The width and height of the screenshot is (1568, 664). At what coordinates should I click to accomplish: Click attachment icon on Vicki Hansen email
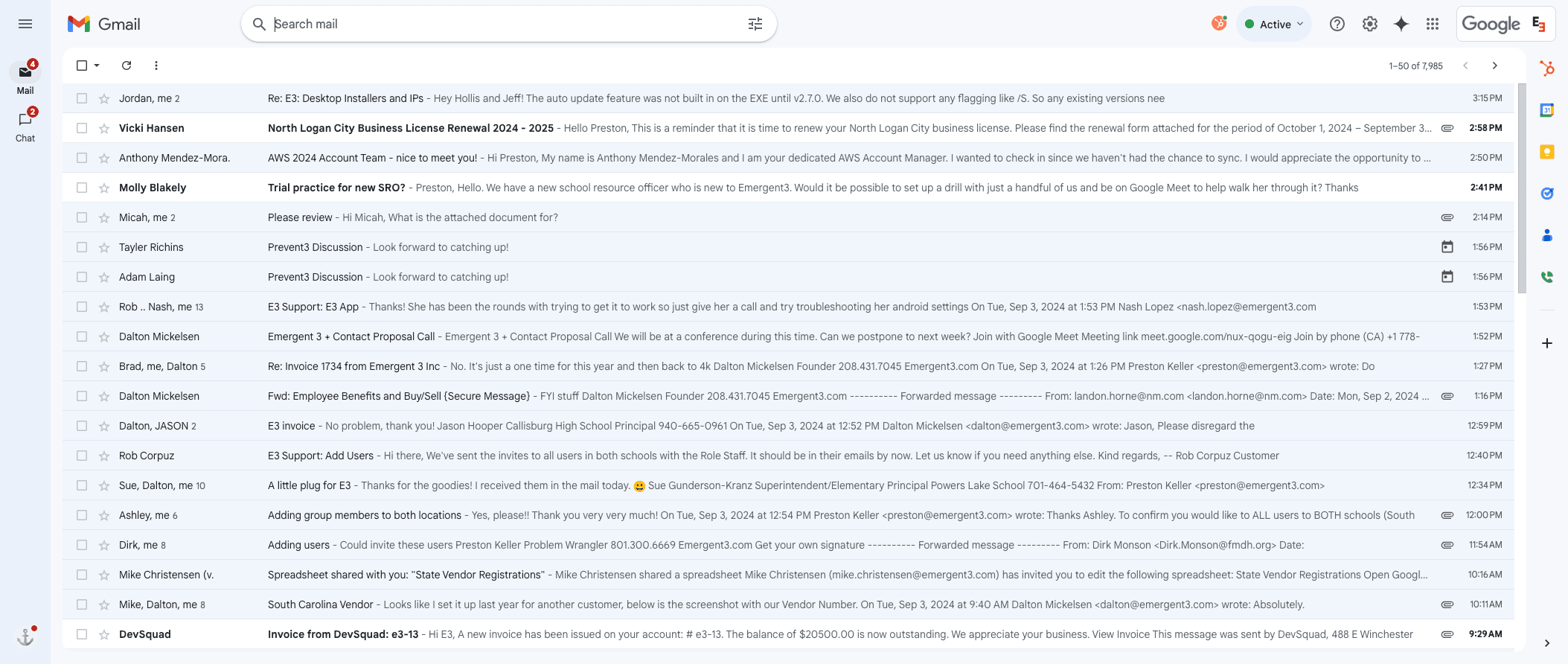[1447, 128]
